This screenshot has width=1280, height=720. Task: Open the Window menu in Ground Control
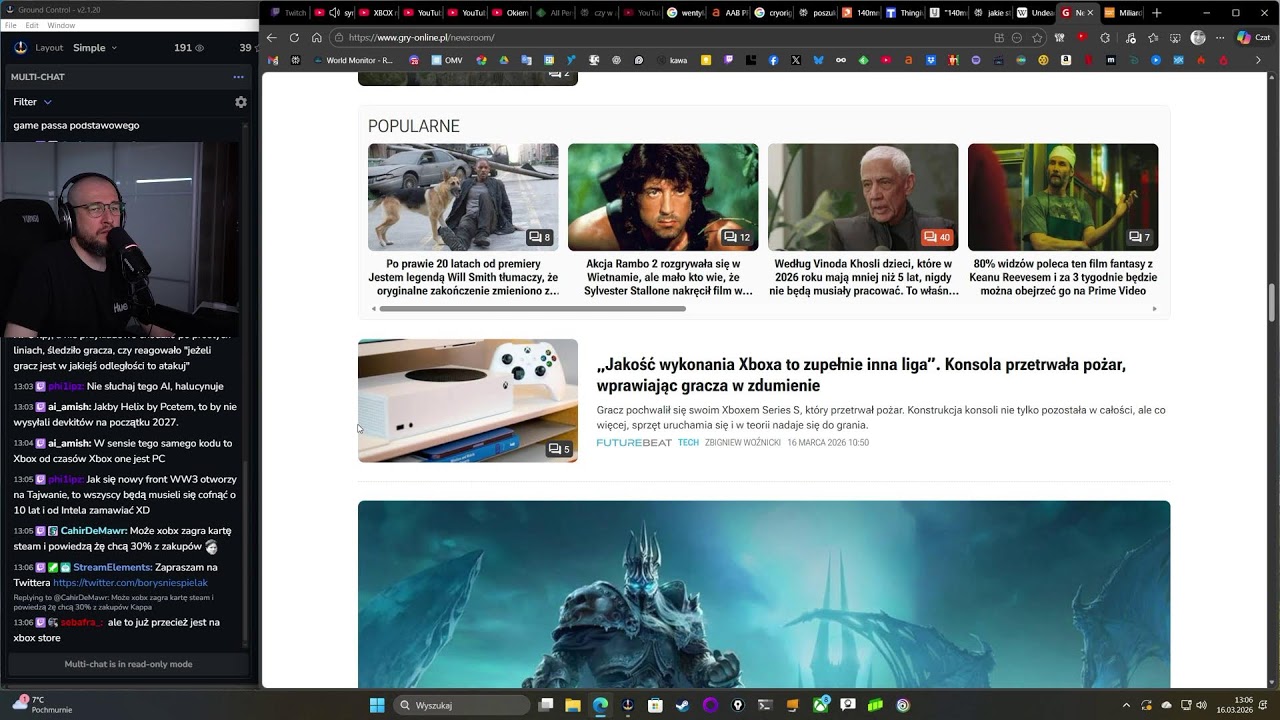(x=61, y=25)
